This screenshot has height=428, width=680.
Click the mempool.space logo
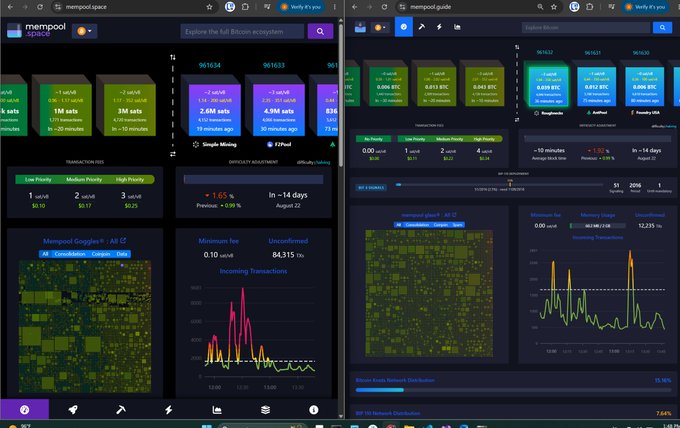[36, 30]
